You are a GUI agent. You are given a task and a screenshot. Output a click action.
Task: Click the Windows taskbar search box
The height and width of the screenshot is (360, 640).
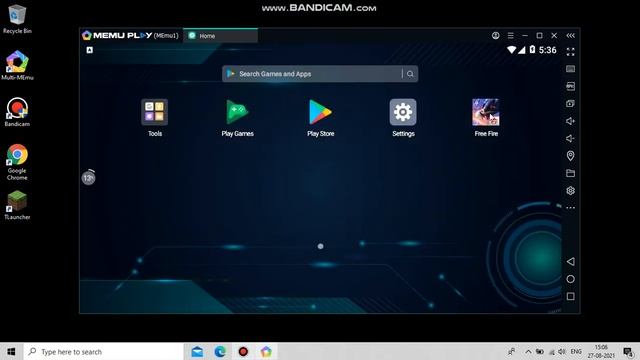[104, 351]
